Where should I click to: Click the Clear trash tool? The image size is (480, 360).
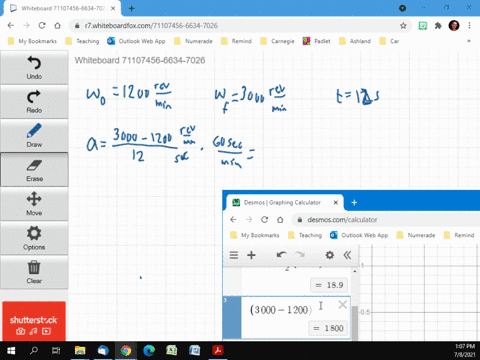coord(34,272)
